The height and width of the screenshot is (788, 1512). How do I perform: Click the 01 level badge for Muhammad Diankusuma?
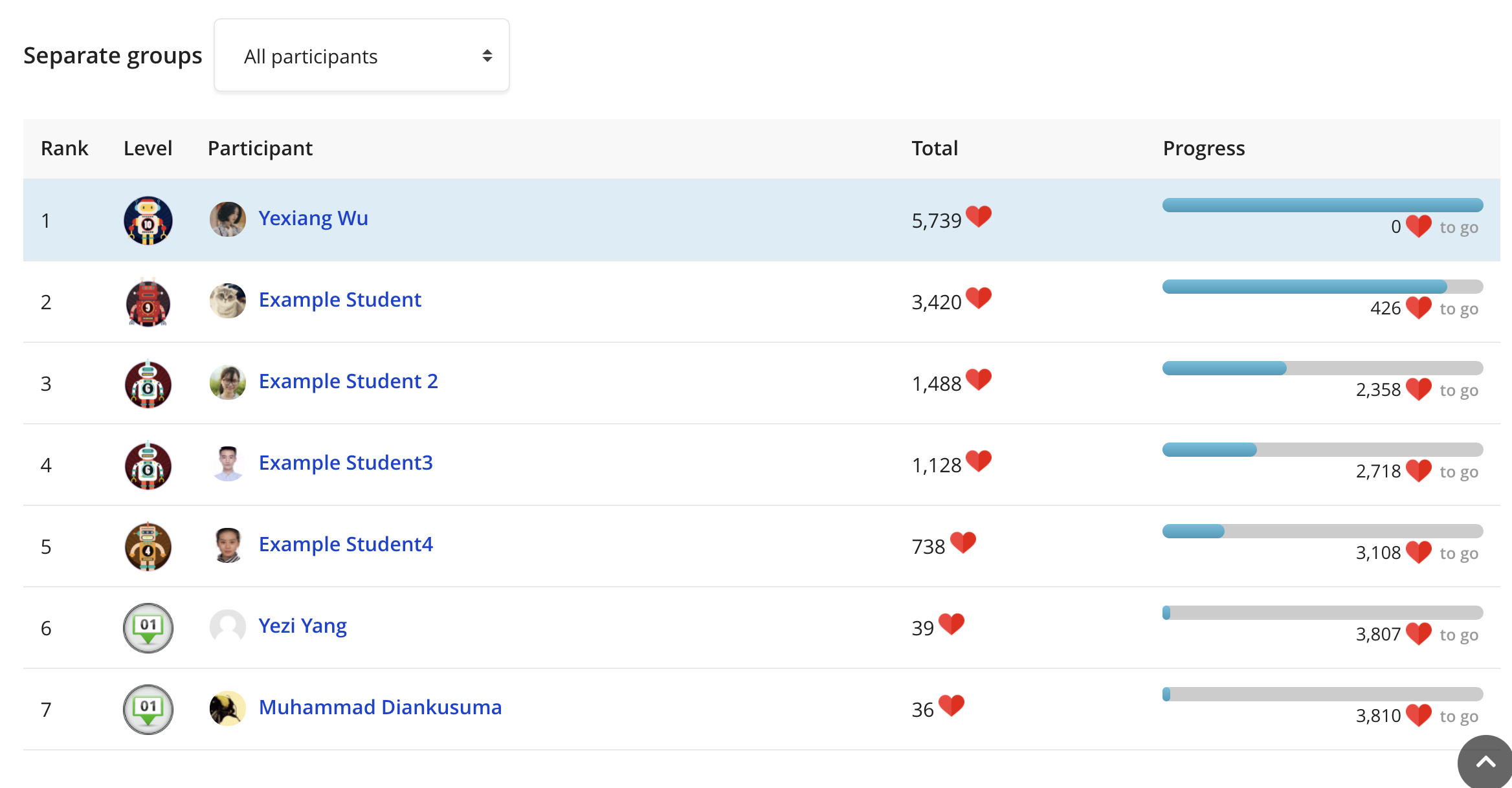[148, 710]
